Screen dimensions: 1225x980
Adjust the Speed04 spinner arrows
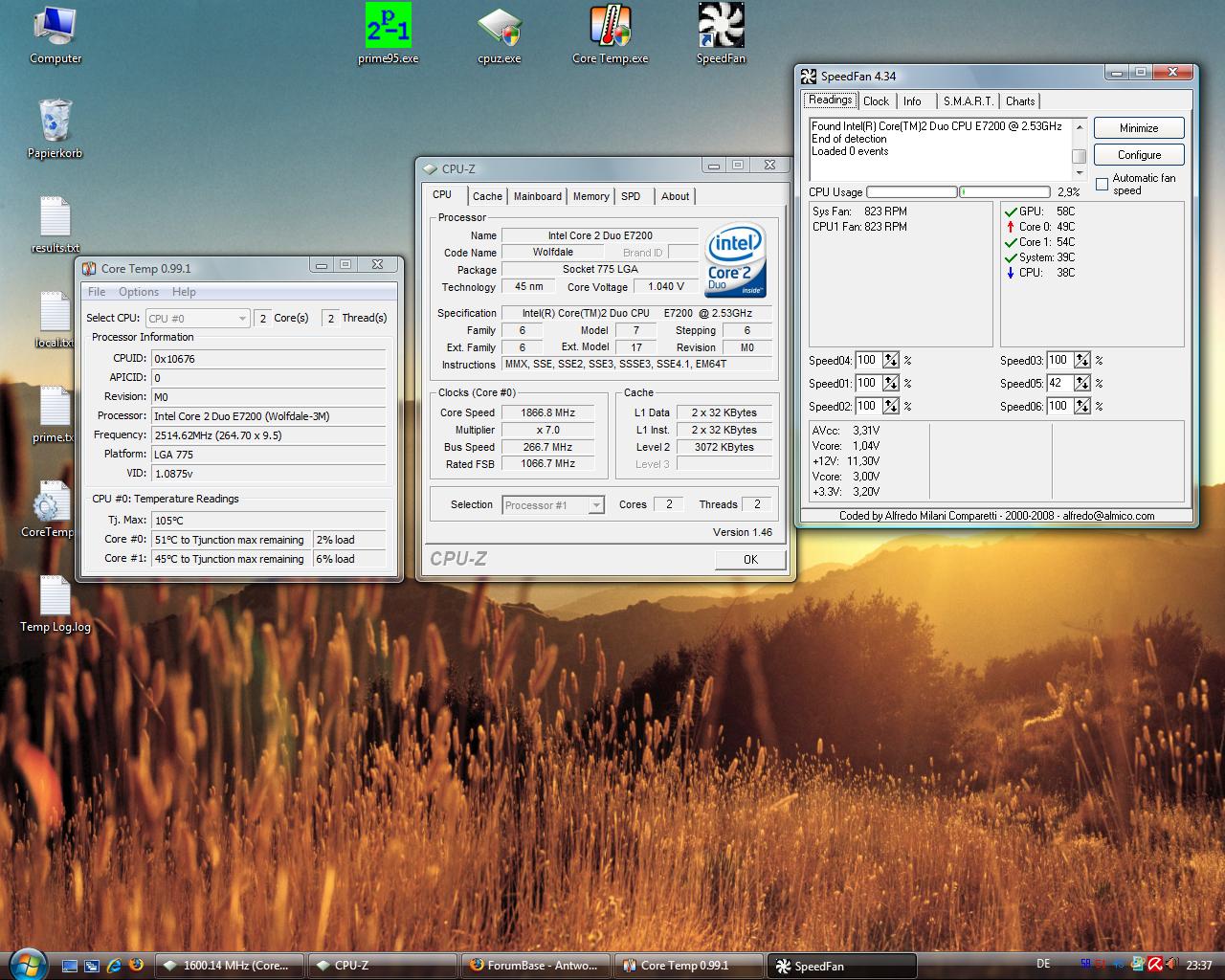point(891,361)
